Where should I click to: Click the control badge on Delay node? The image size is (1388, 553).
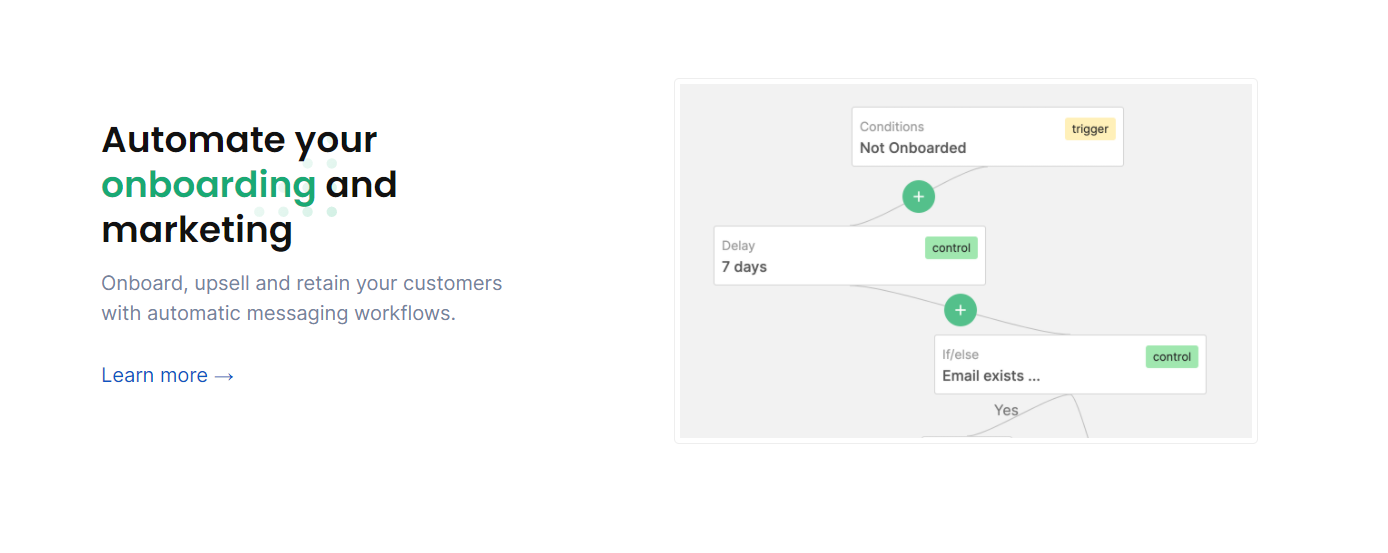pos(951,248)
